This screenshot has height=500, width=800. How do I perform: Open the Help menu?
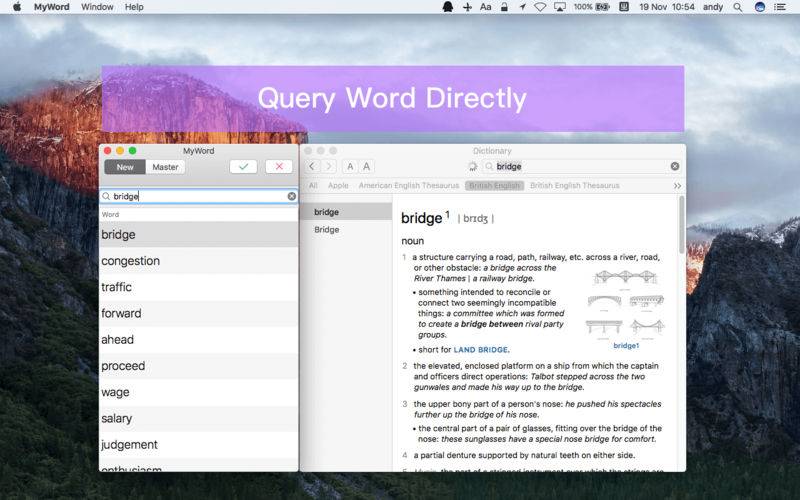(x=134, y=7)
